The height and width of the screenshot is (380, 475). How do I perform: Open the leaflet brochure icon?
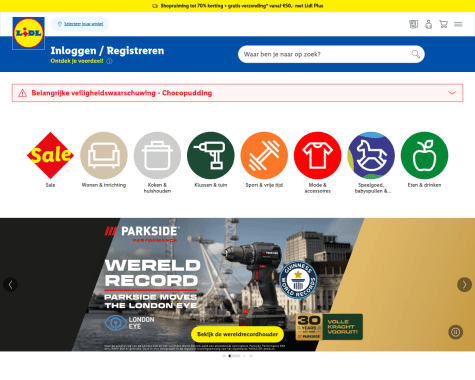coord(413,24)
